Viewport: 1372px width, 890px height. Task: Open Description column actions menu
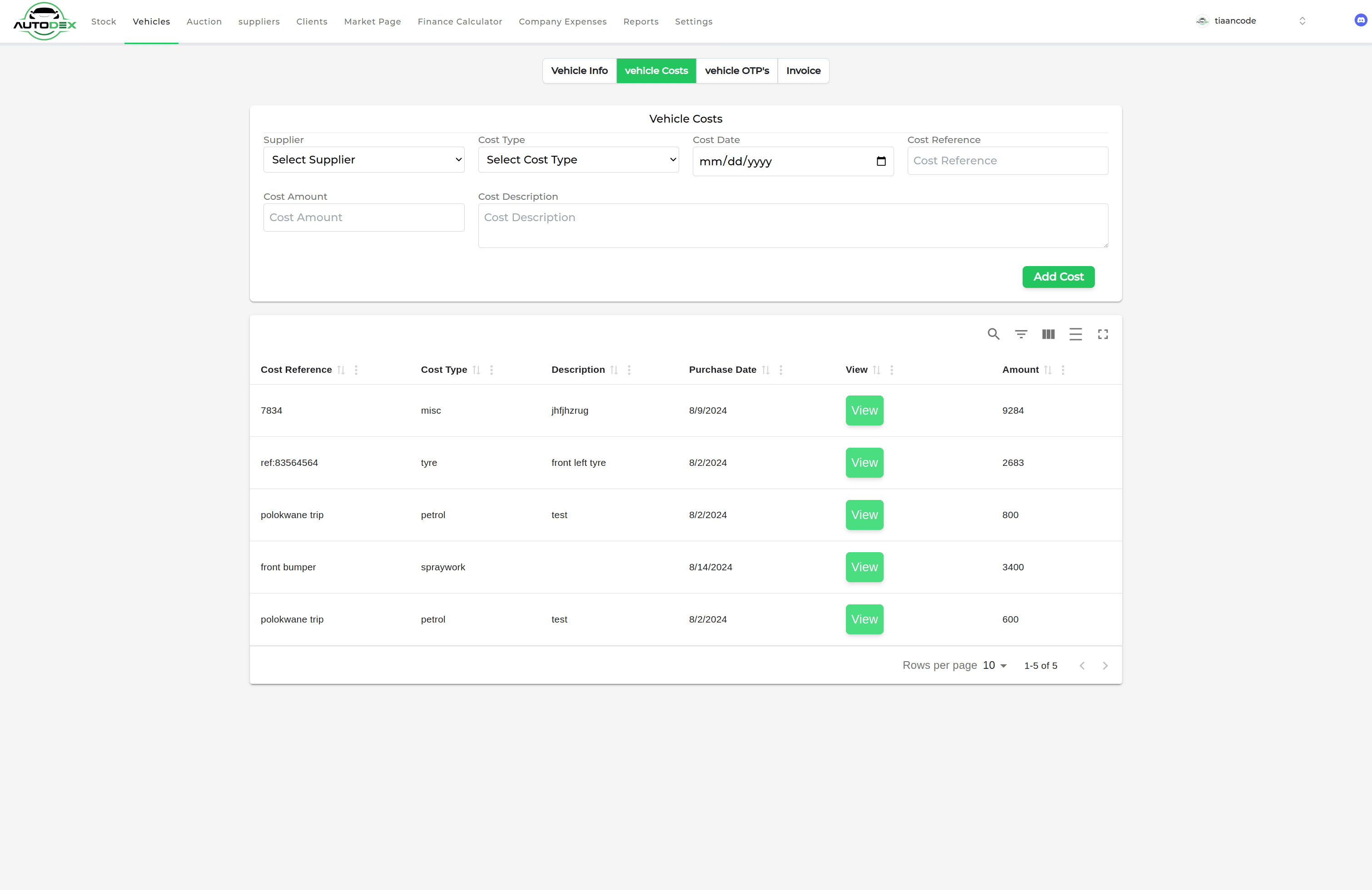(x=630, y=370)
